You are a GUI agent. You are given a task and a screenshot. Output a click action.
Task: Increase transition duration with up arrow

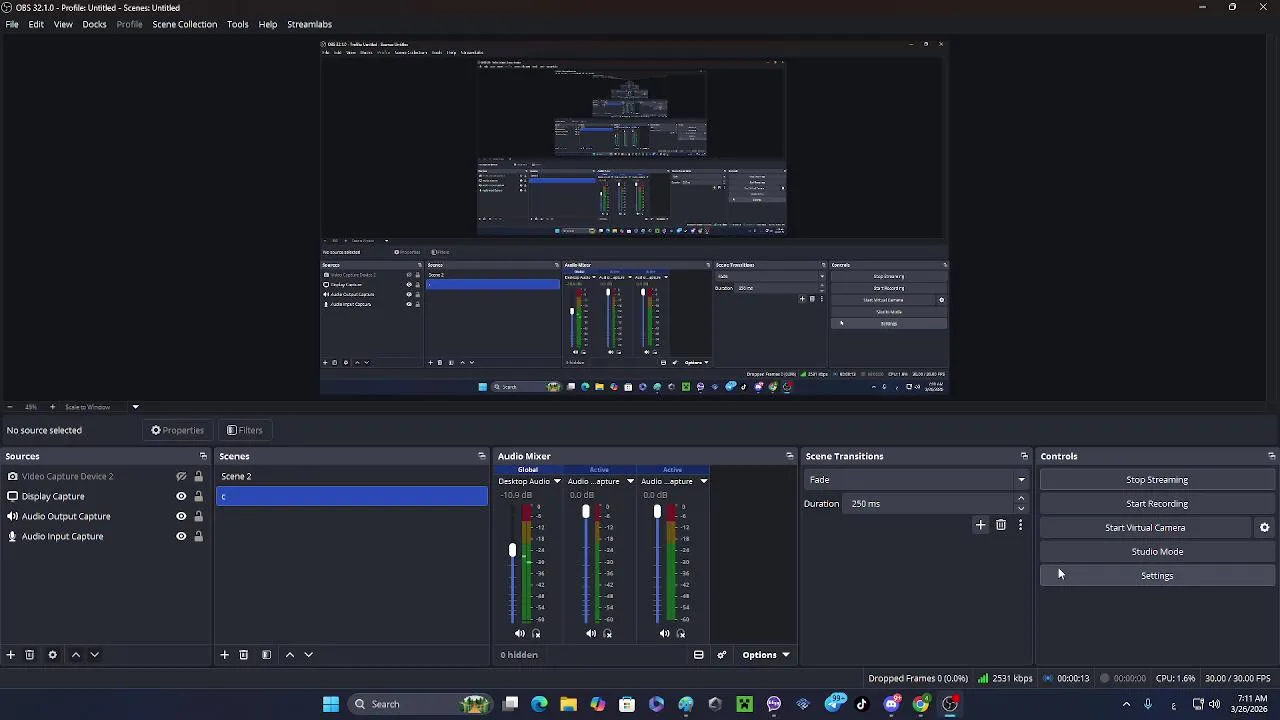point(1021,499)
